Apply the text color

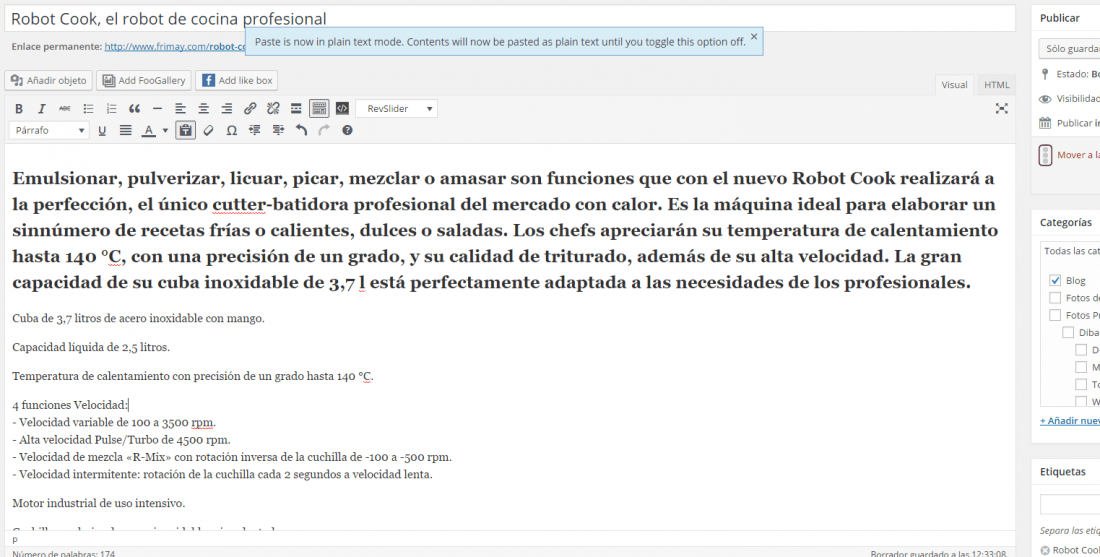tap(148, 130)
